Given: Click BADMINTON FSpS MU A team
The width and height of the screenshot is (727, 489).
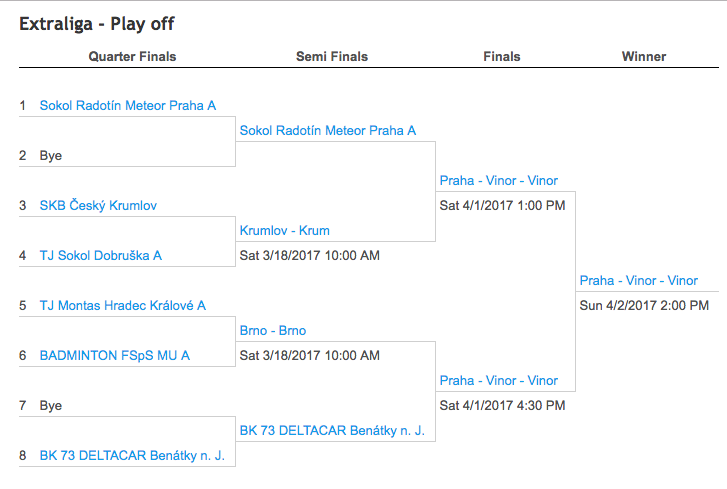Looking at the screenshot, I should (x=115, y=356).
